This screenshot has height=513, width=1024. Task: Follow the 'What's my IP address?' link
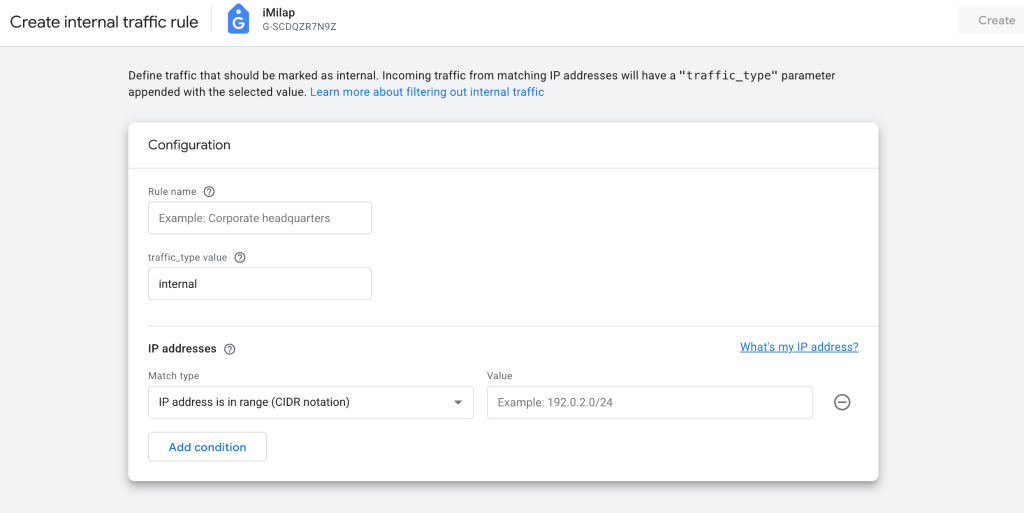click(x=799, y=347)
